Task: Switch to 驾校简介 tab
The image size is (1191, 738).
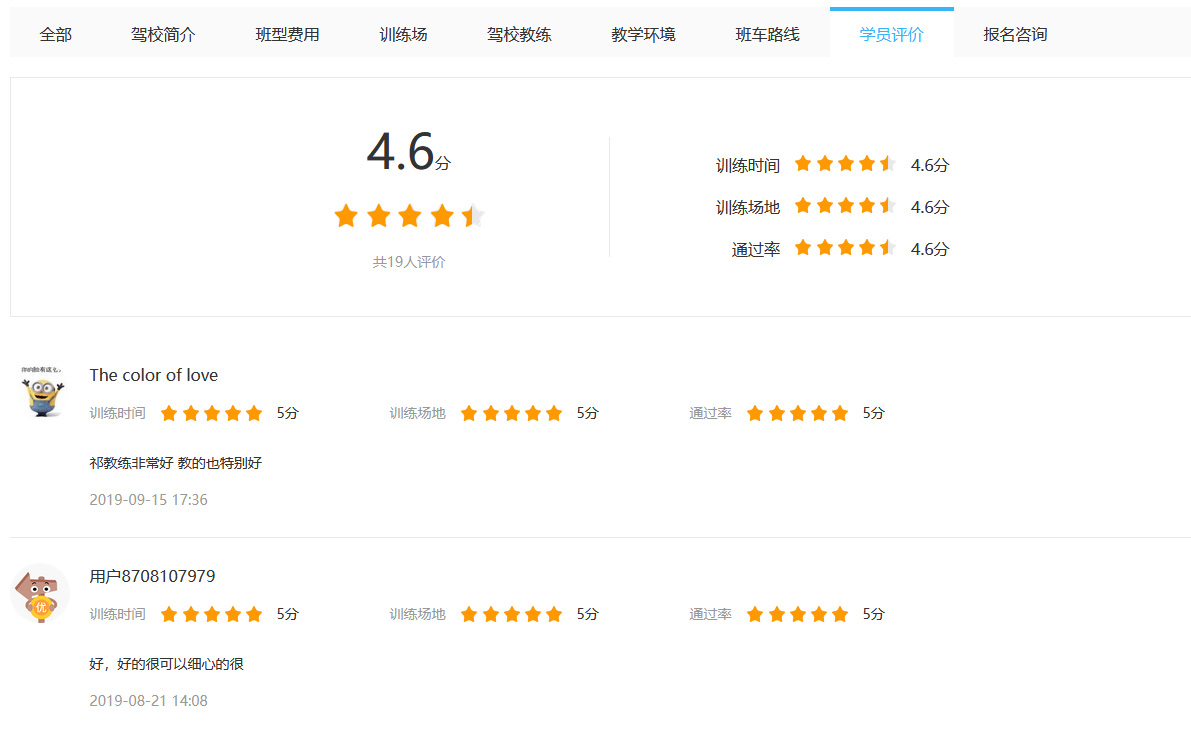Action: point(163,35)
